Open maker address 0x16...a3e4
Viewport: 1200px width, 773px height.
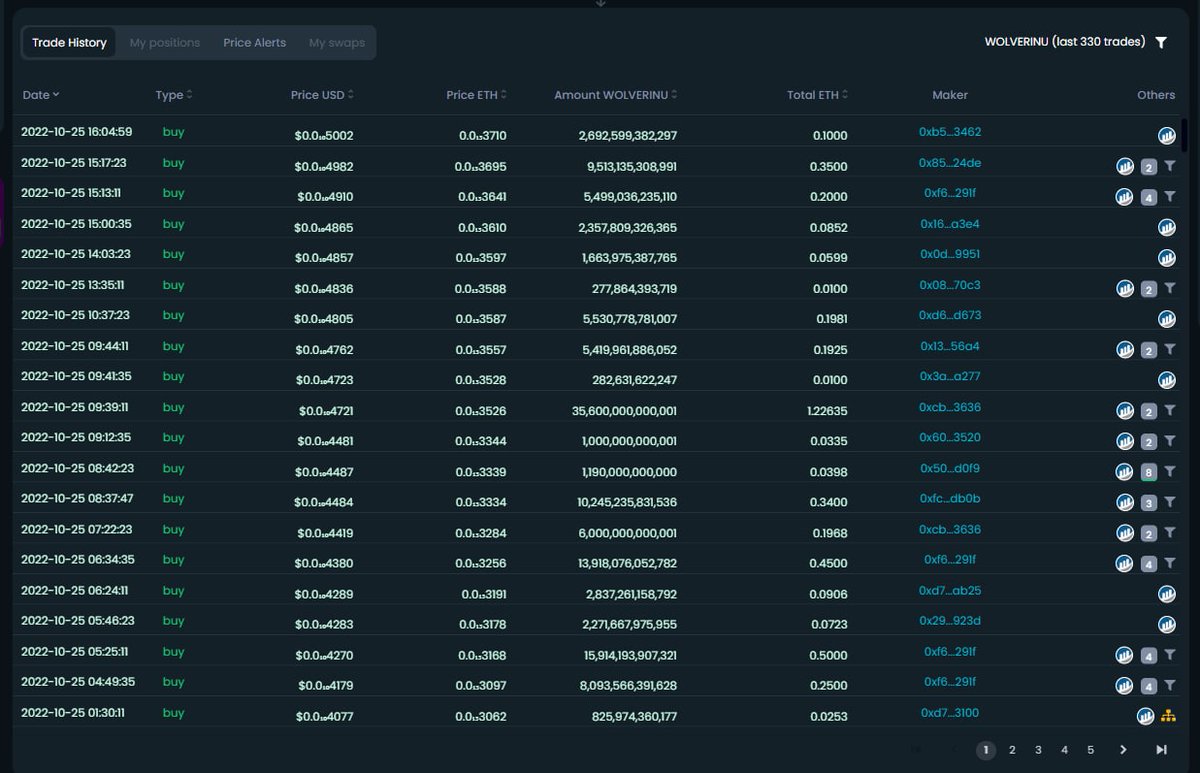tap(950, 224)
